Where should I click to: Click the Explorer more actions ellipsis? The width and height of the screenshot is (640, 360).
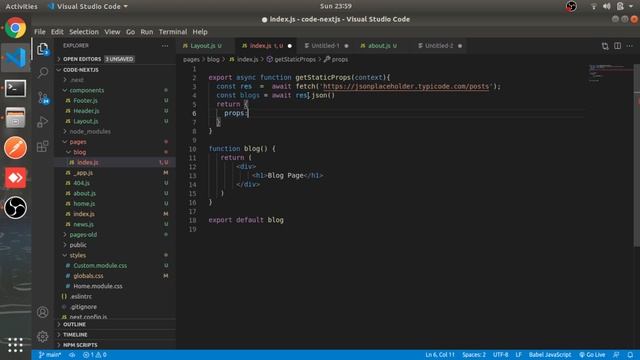pos(165,46)
